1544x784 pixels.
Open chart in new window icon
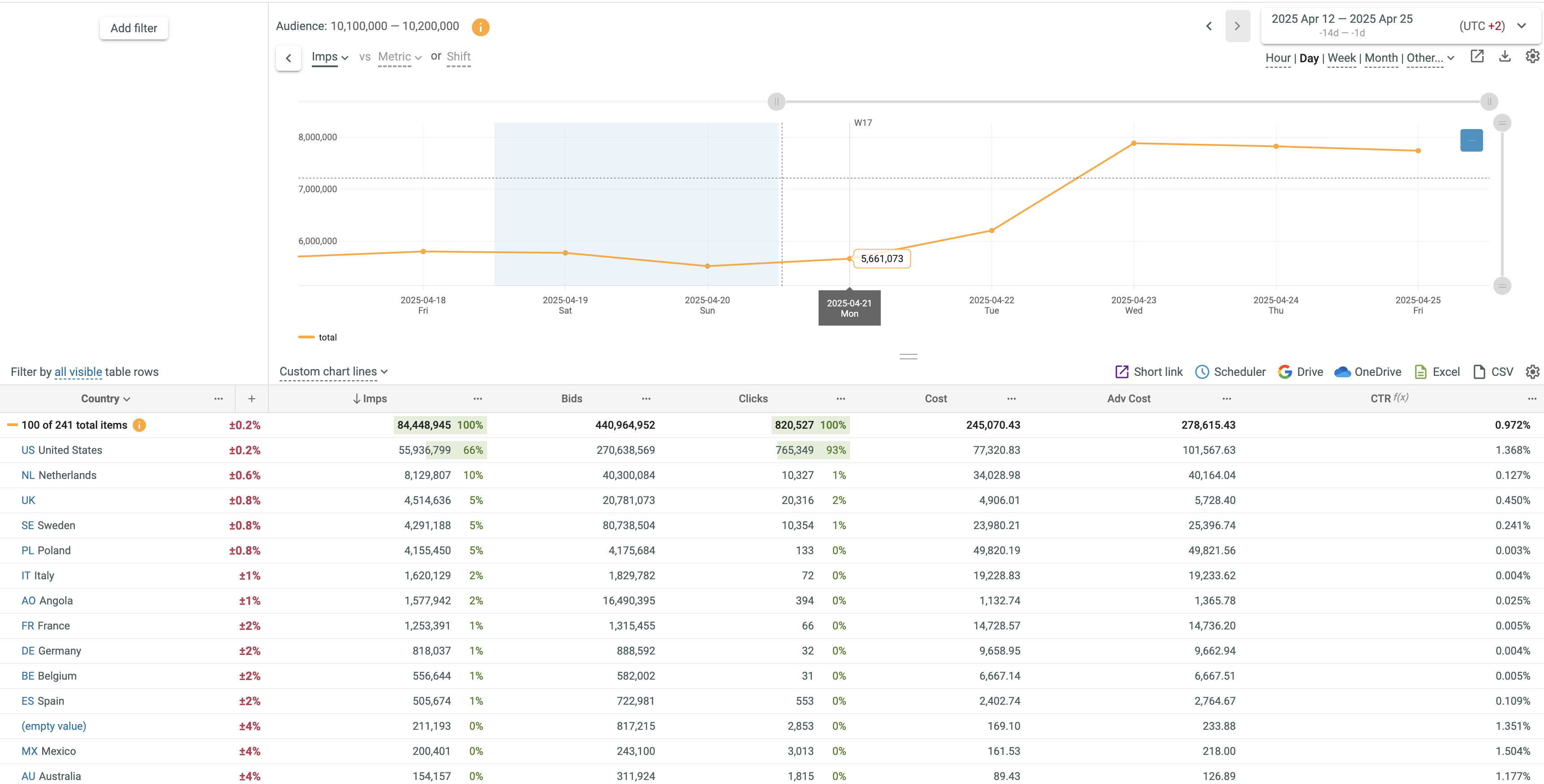pyautogui.click(x=1477, y=56)
